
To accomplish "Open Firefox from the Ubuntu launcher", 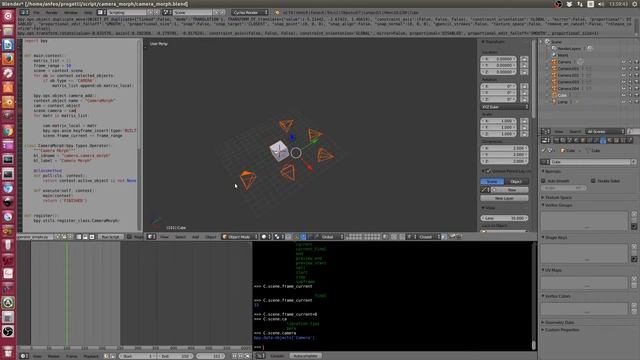I will [8, 59].
